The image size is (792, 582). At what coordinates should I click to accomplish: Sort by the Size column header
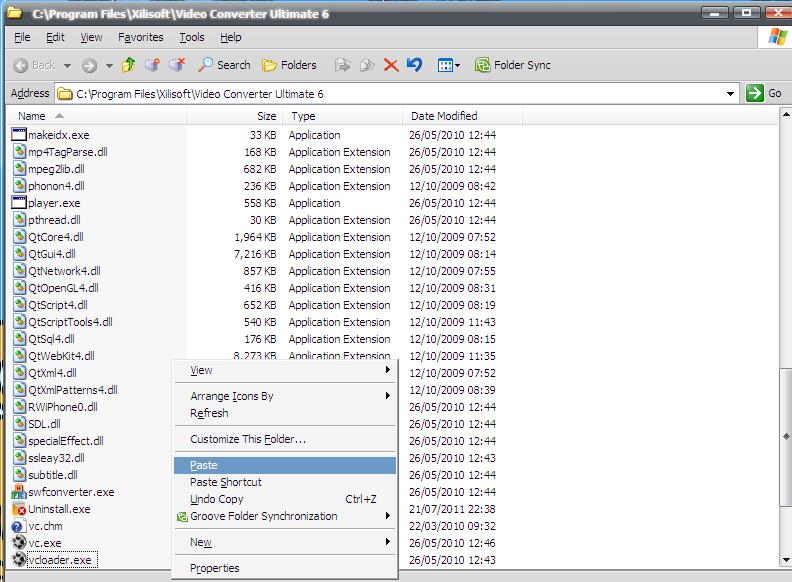(235, 116)
